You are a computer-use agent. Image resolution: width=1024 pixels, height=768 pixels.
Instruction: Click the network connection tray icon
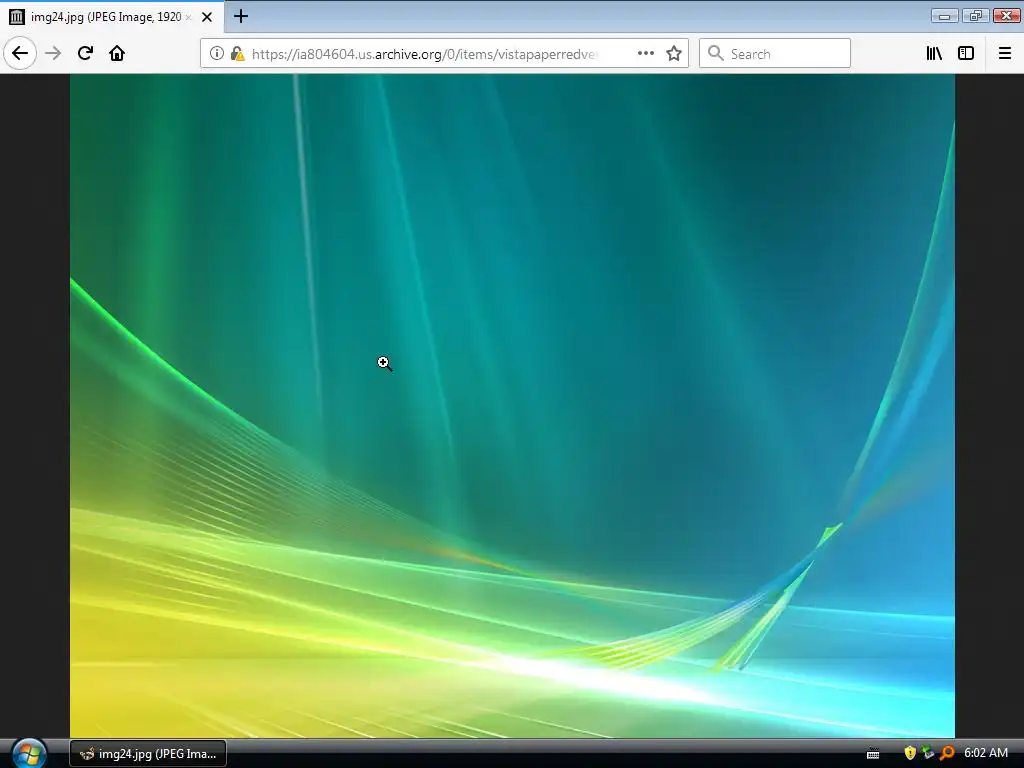click(928, 753)
